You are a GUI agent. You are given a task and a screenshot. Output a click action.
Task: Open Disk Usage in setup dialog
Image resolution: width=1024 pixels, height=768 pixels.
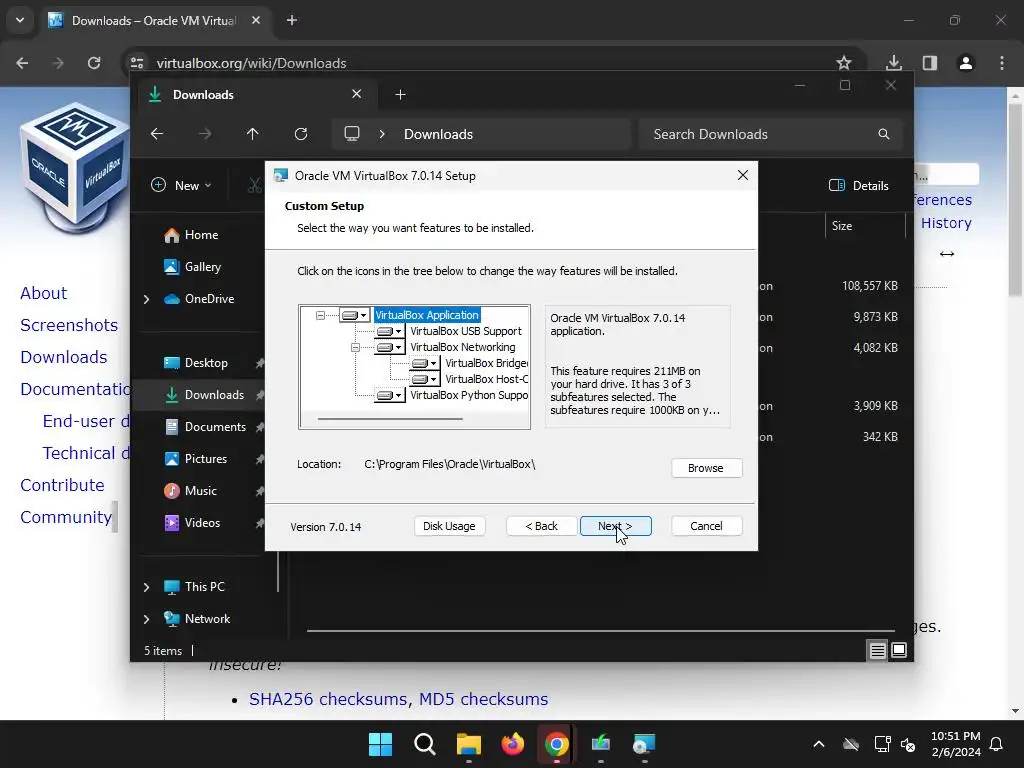pos(449,526)
